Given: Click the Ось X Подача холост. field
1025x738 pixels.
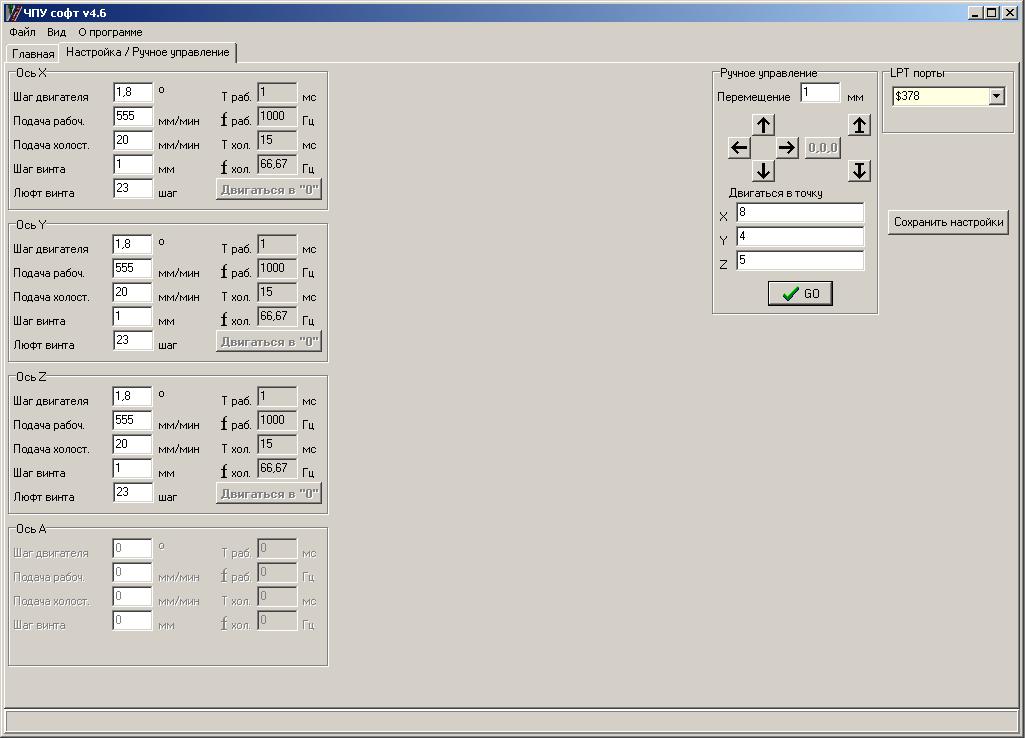Looking at the screenshot, I should pyautogui.click(x=133, y=141).
